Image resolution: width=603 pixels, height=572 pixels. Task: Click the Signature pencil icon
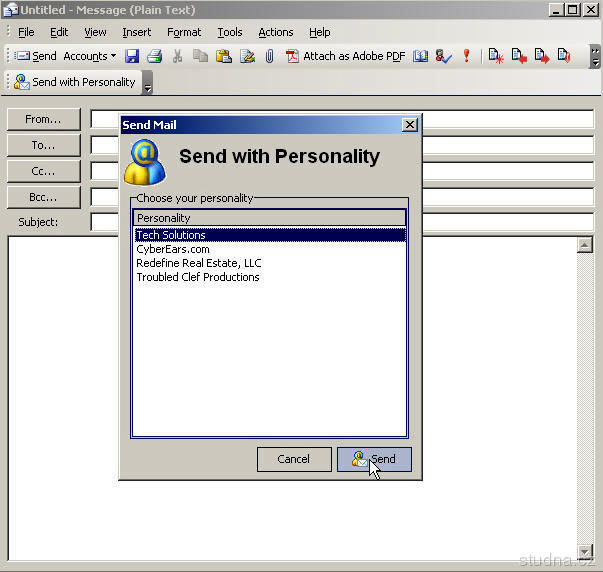[x=247, y=56]
